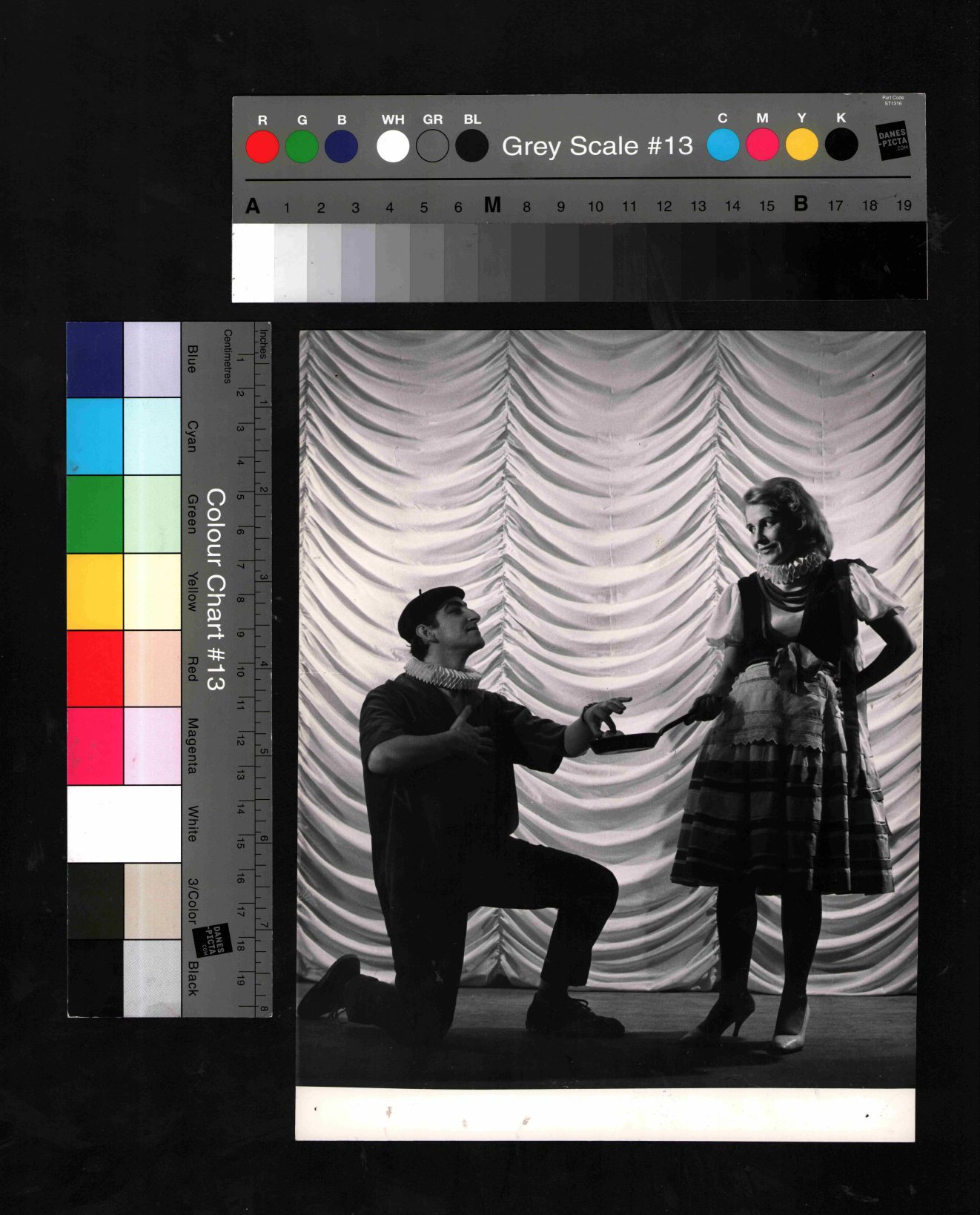Click the Danes-Picta logo on grey scale card
Viewport: 980px width, 1215px height.
[x=893, y=140]
